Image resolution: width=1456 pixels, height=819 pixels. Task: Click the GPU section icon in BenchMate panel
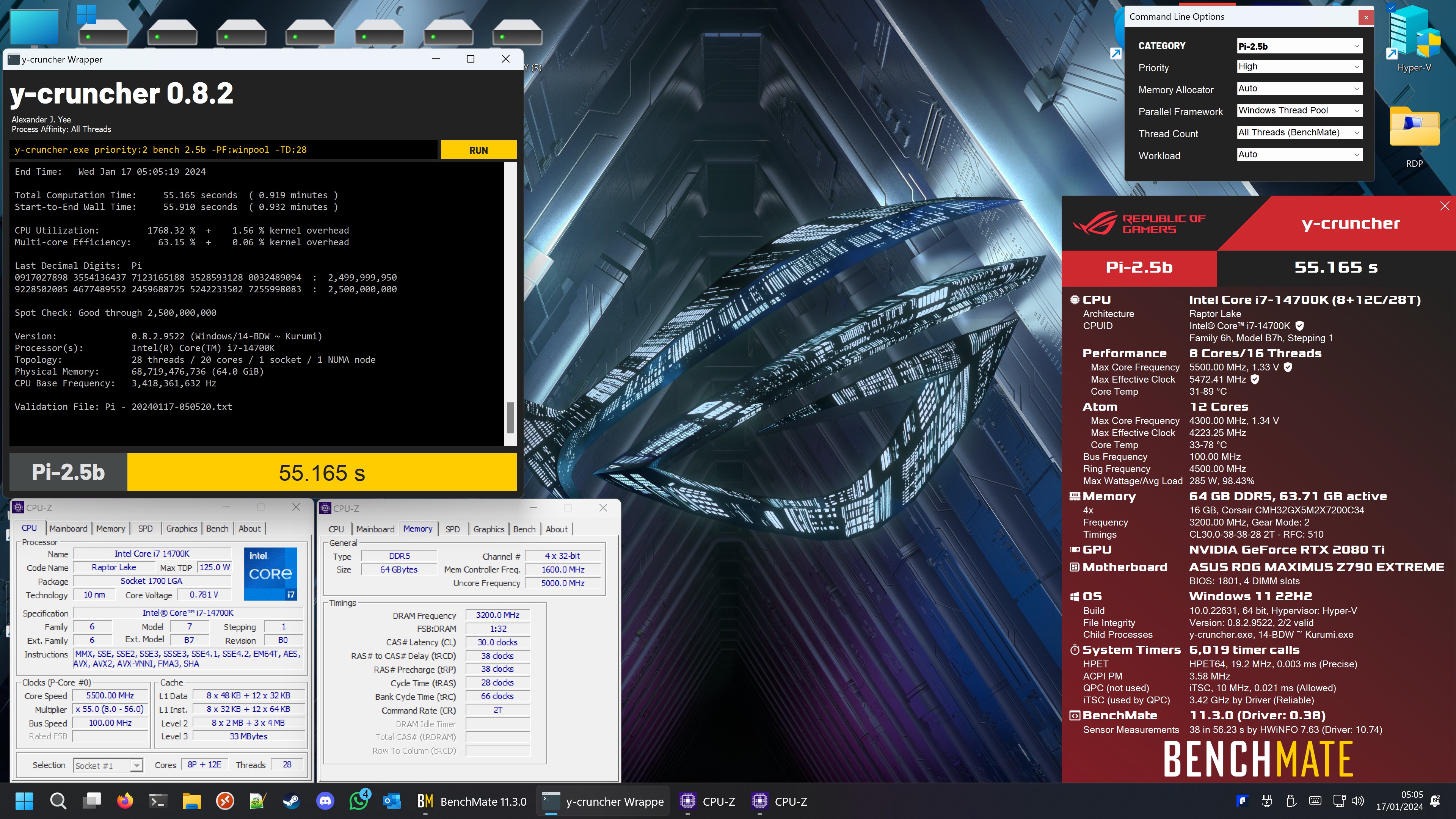(x=1075, y=549)
